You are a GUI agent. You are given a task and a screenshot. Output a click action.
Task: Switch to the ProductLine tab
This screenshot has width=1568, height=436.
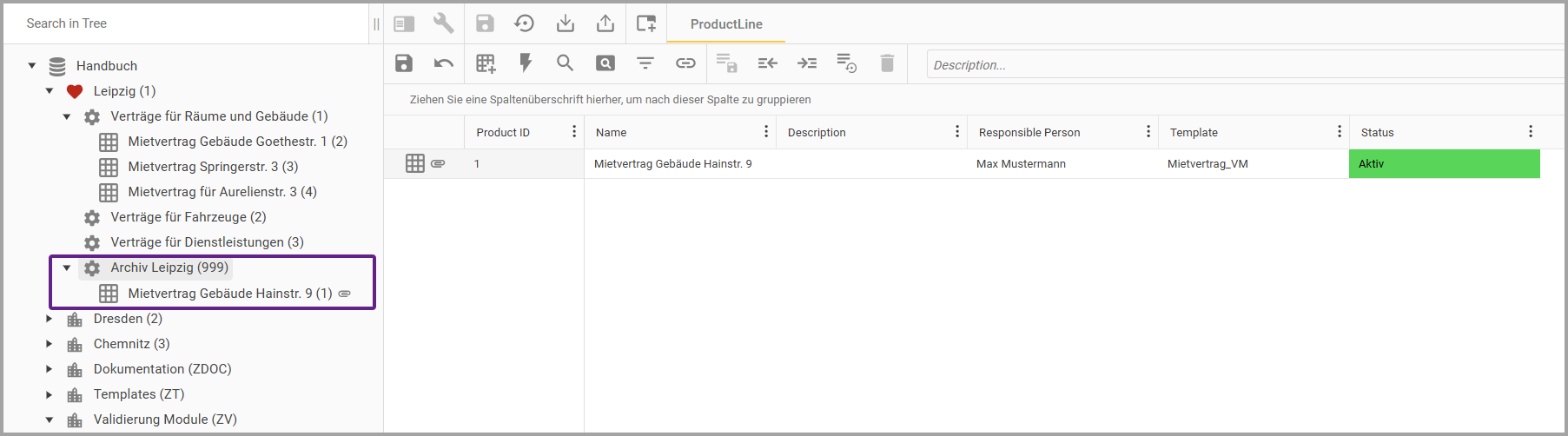click(726, 24)
